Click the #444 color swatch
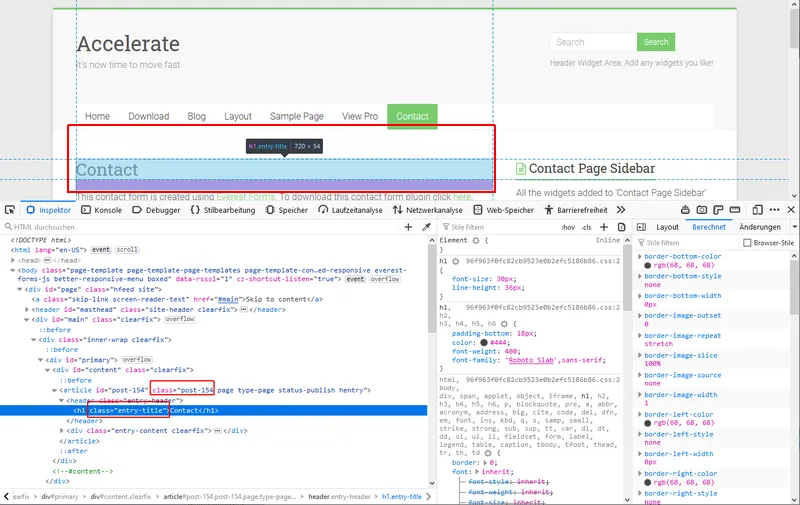 (484, 342)
